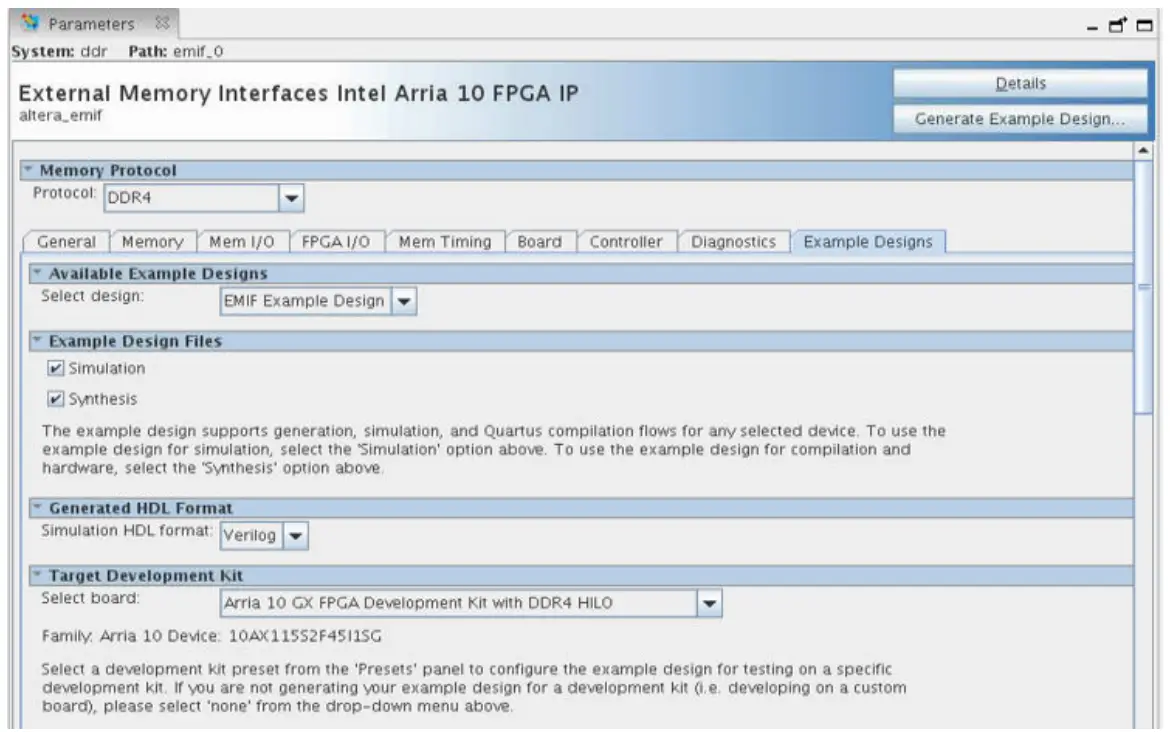This screenshot has height=732, width=1170.
Task: Select the Controller tab
Action: (x=626, y=242)
